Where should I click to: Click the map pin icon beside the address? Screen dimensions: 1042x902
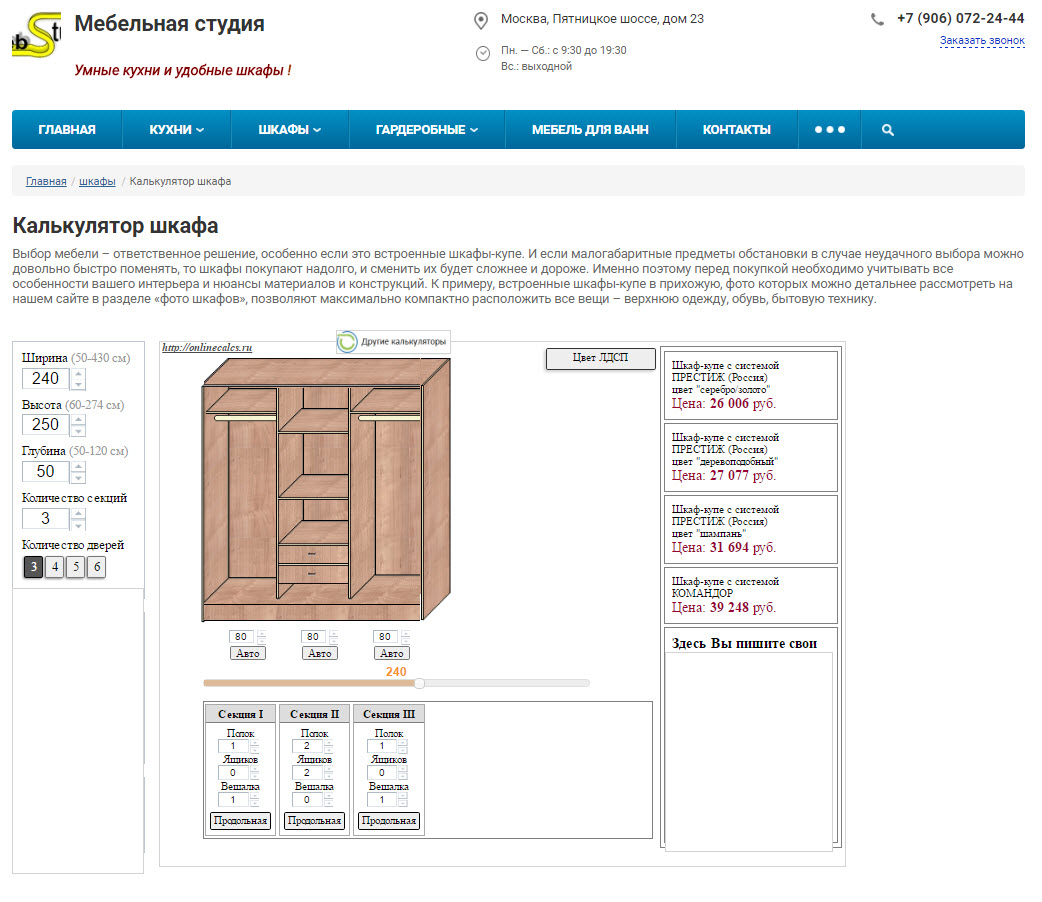(481, 21)
